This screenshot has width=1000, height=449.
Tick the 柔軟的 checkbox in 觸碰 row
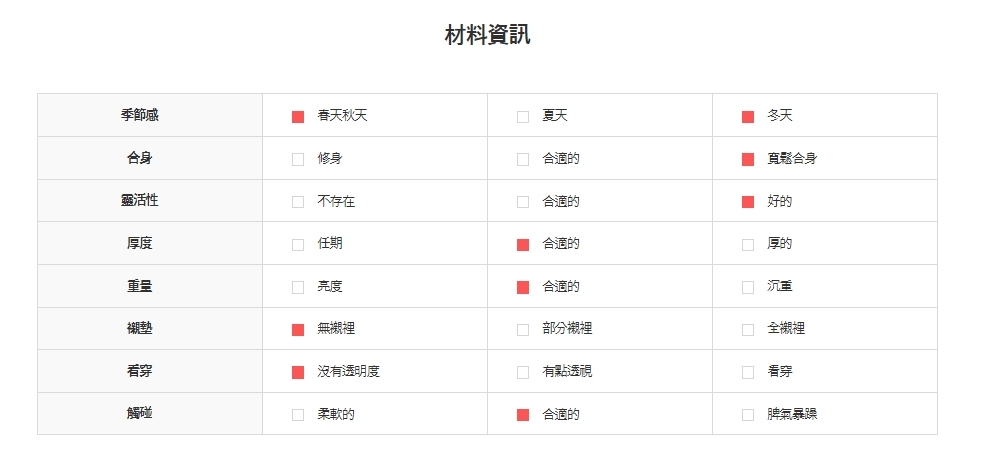click(298, 414)
